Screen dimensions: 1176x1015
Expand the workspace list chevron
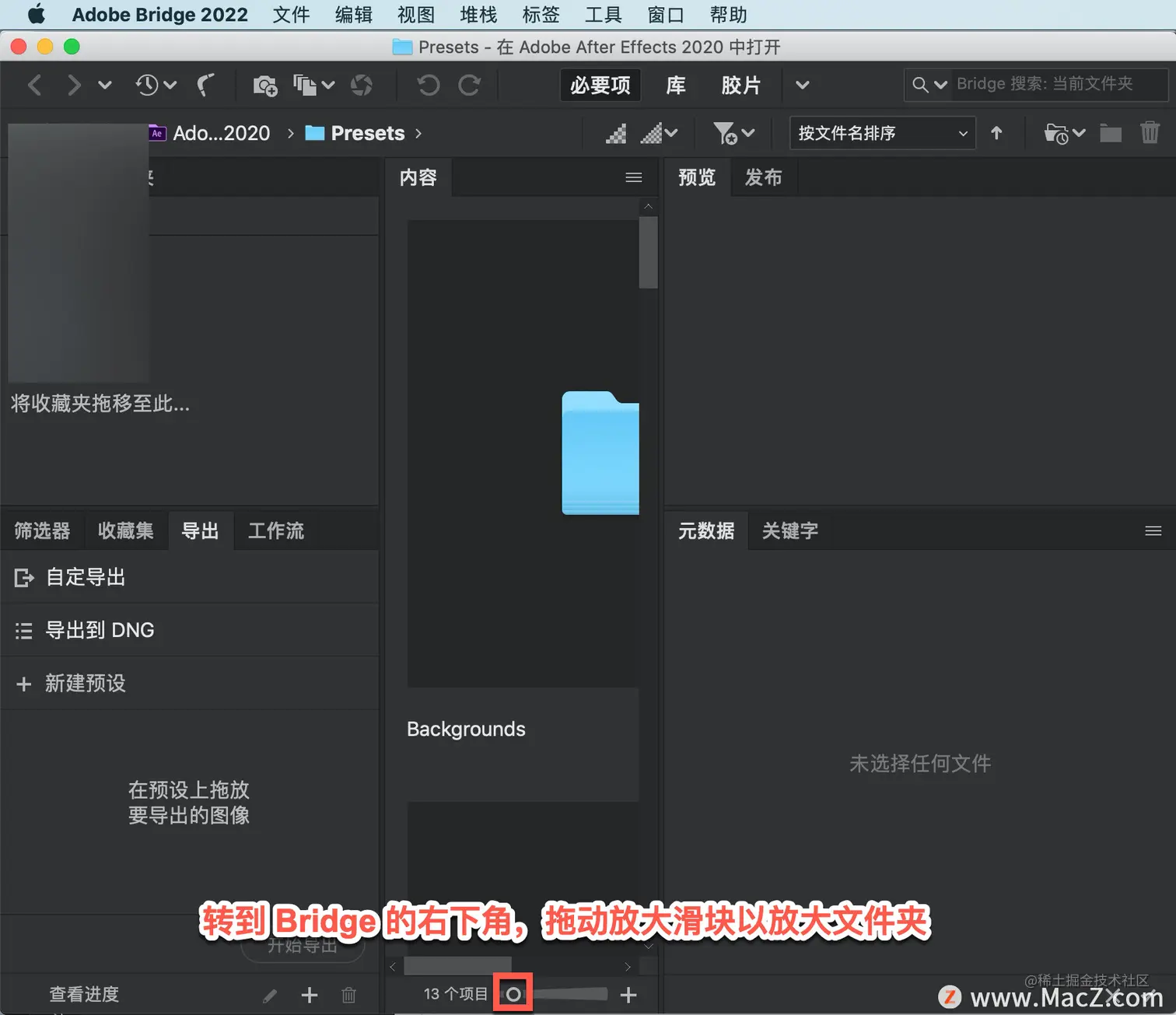click(803, 85)
